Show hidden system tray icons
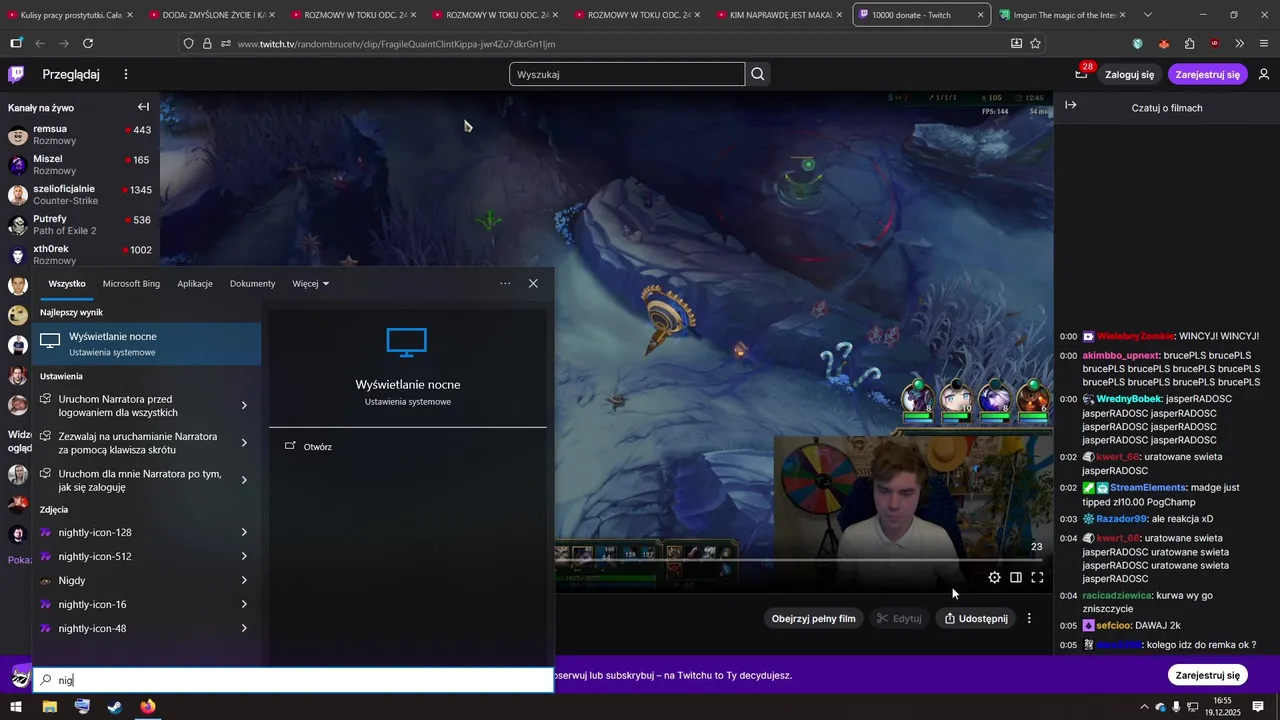The height and width of the screenshot is (720, 1280). 1144,707
